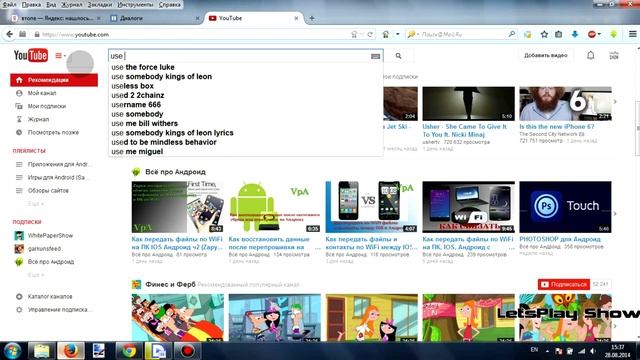
Task: Click the YouTube search magnifier button
Action: (398, 56)
